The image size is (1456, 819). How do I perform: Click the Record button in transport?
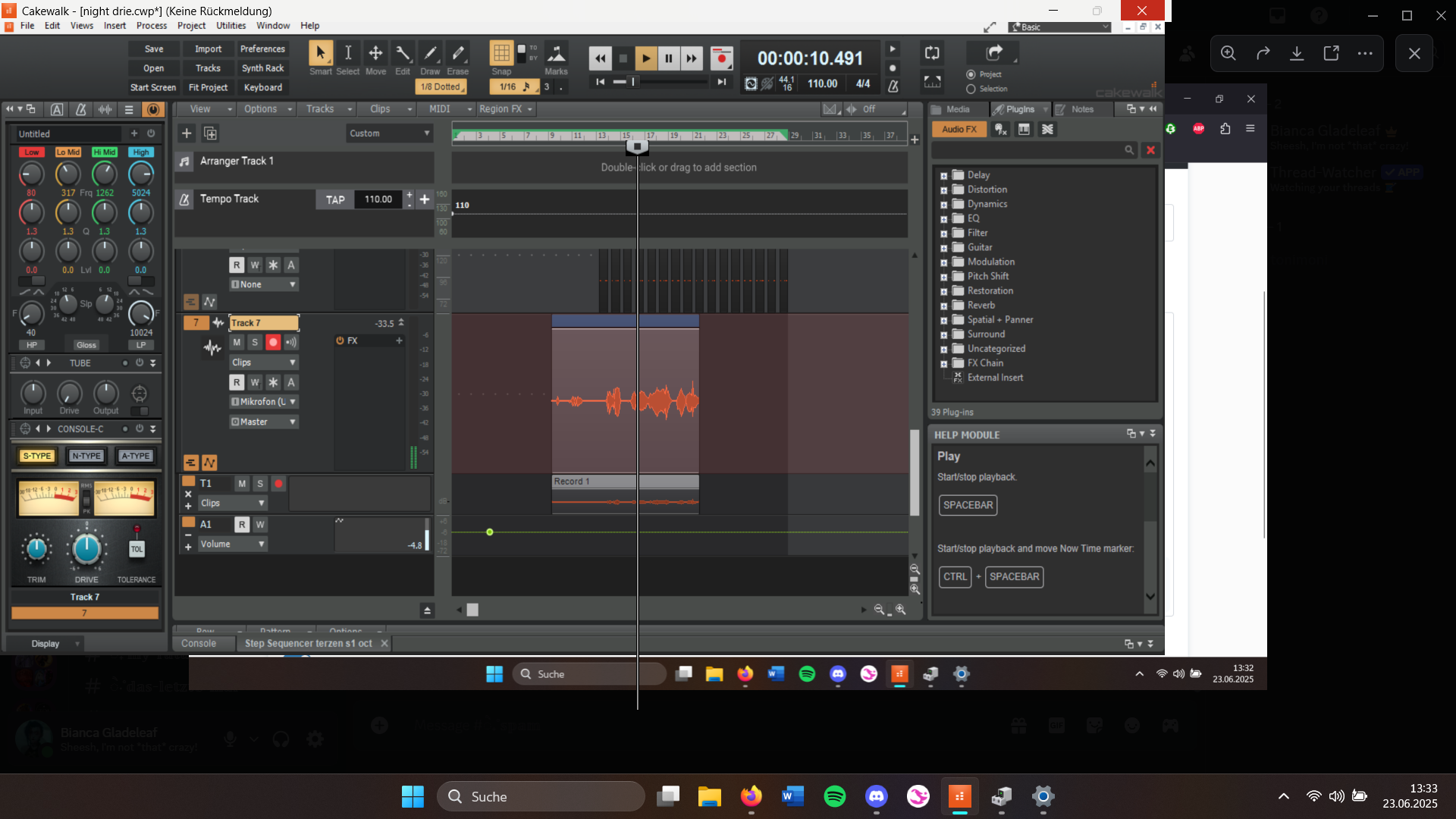721,58
